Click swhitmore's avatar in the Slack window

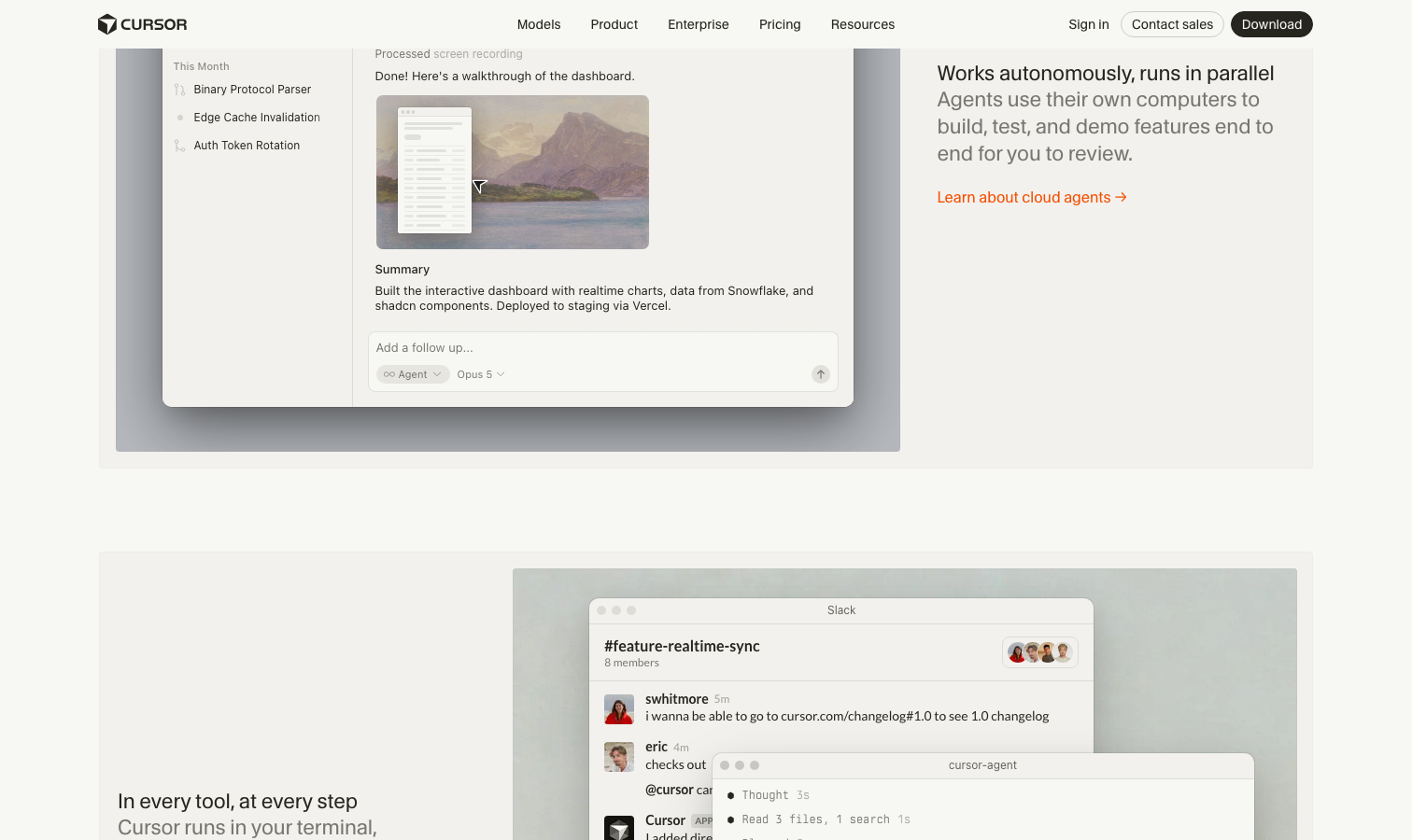tap(619, 709)
